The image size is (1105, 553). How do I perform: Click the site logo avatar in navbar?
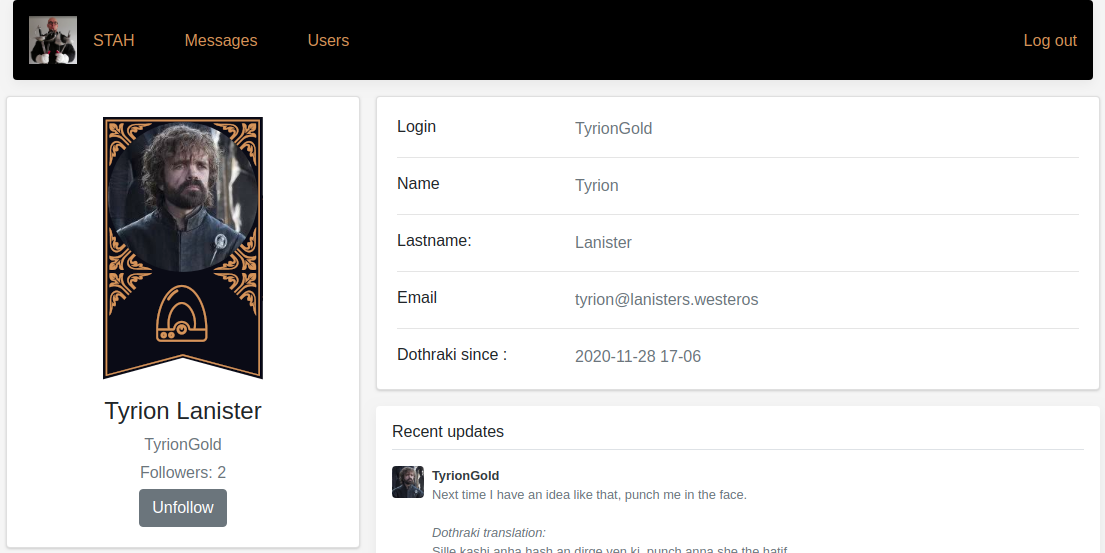coord(53,40)
